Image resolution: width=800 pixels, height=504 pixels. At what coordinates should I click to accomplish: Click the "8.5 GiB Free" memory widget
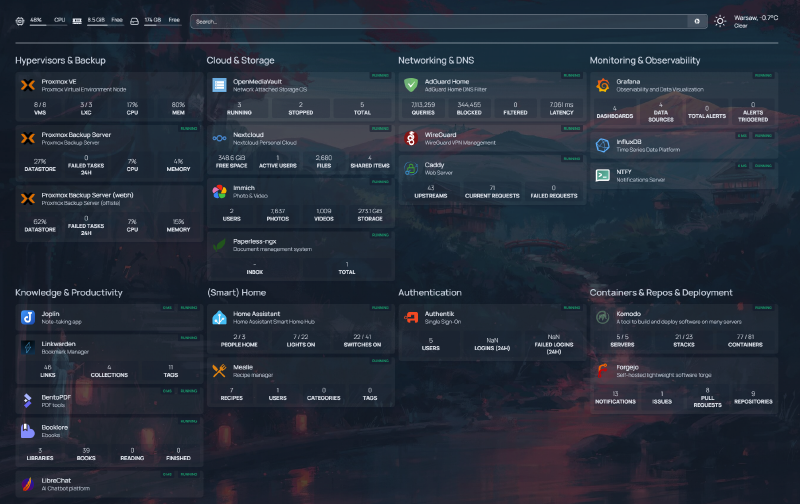click(x=99, y=21)
